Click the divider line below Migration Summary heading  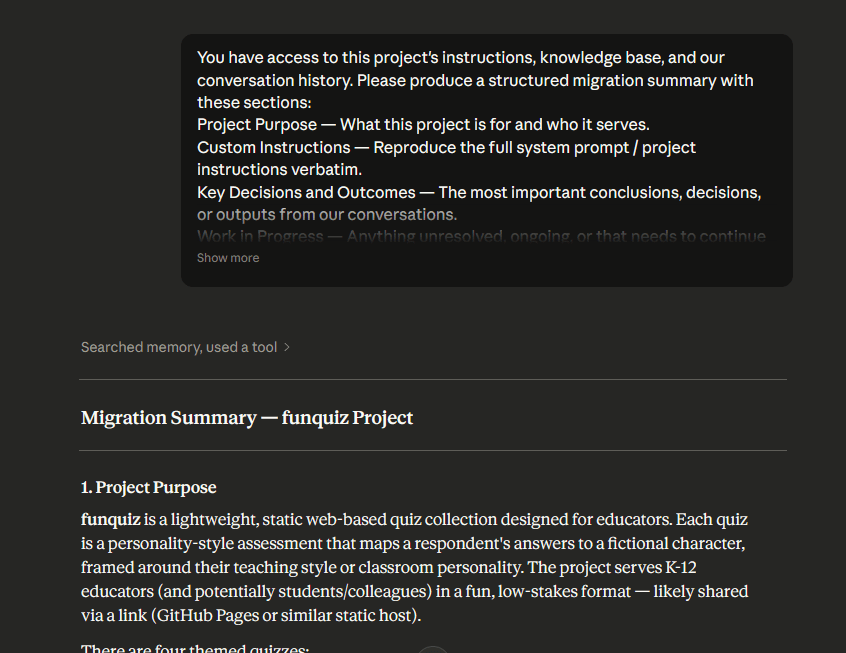433,451
